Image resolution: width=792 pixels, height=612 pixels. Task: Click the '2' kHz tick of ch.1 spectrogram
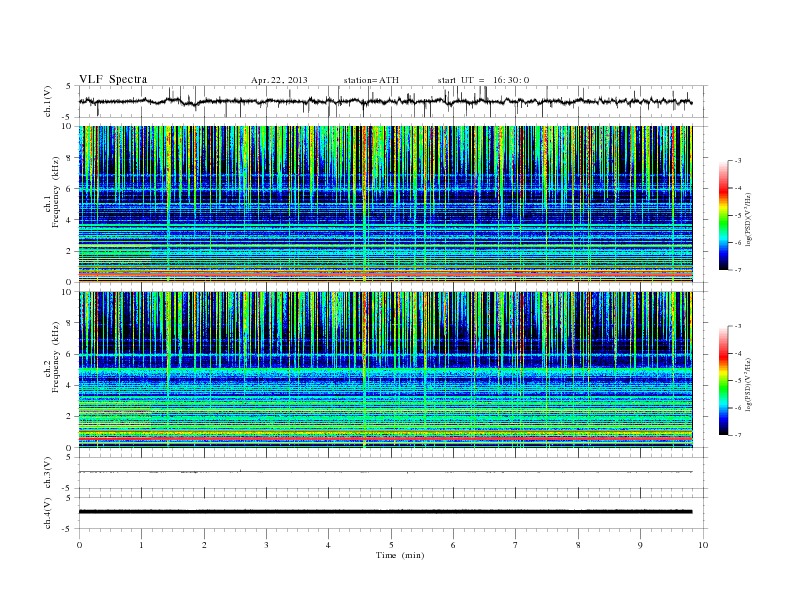pyautogui.click(x=70, y=251)
